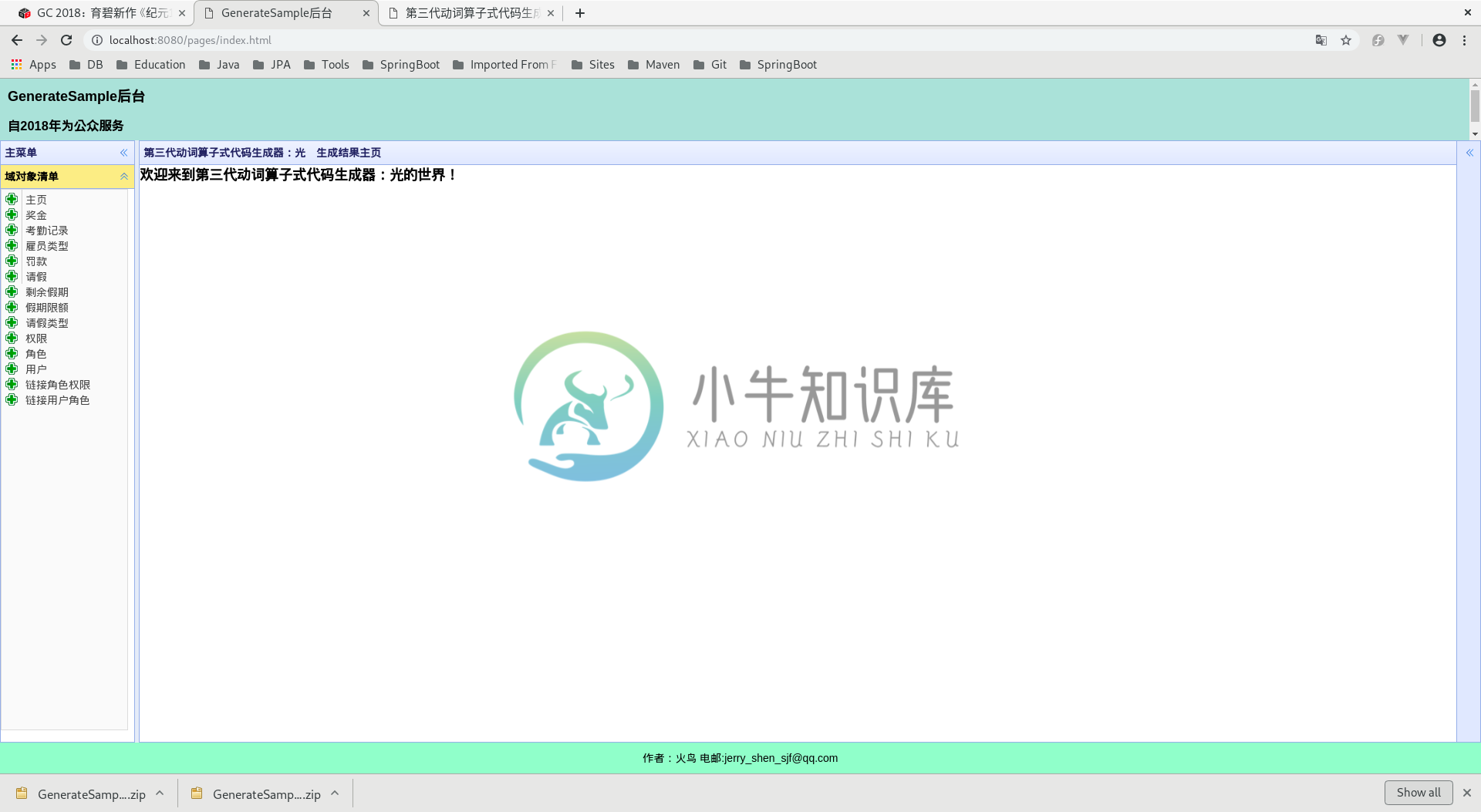1481x812 pixels.
Task: Open the Maven bookmark folder
Action: click(x=654, y=65)
